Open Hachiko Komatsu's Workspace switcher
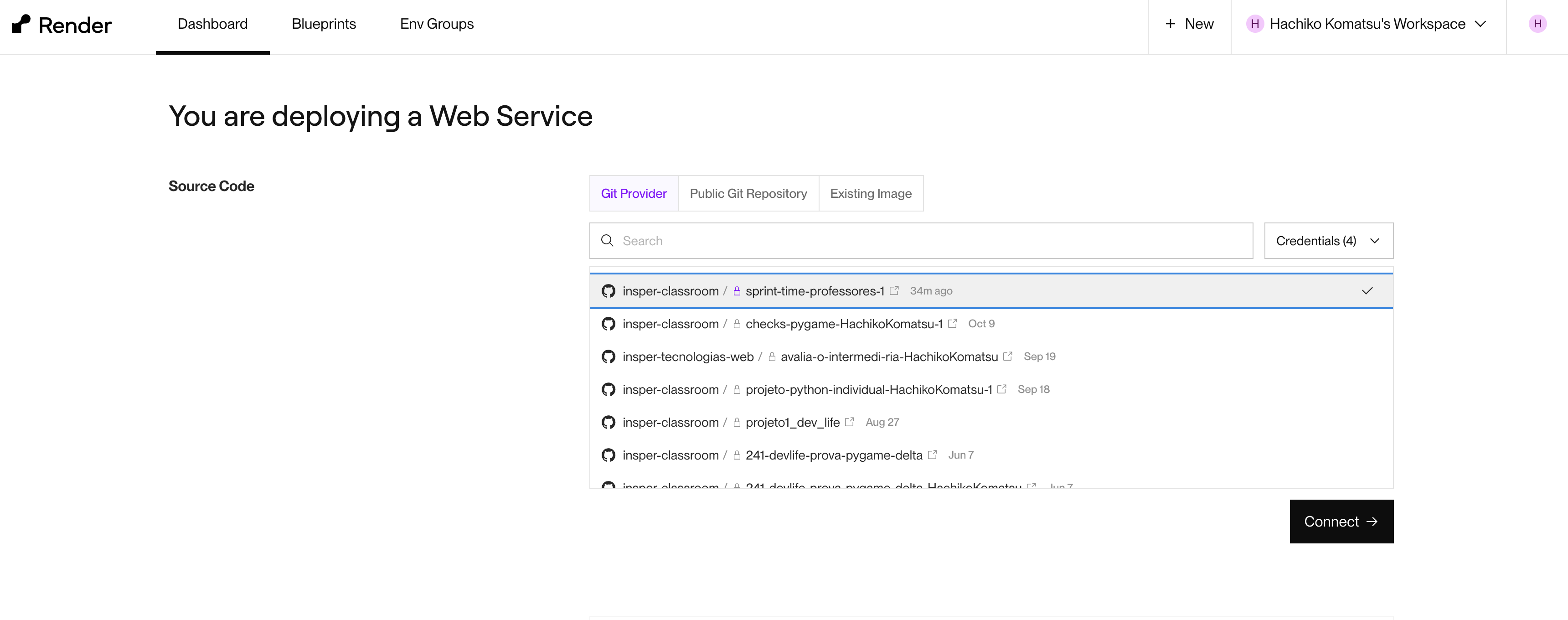 tap(1367, 24)
